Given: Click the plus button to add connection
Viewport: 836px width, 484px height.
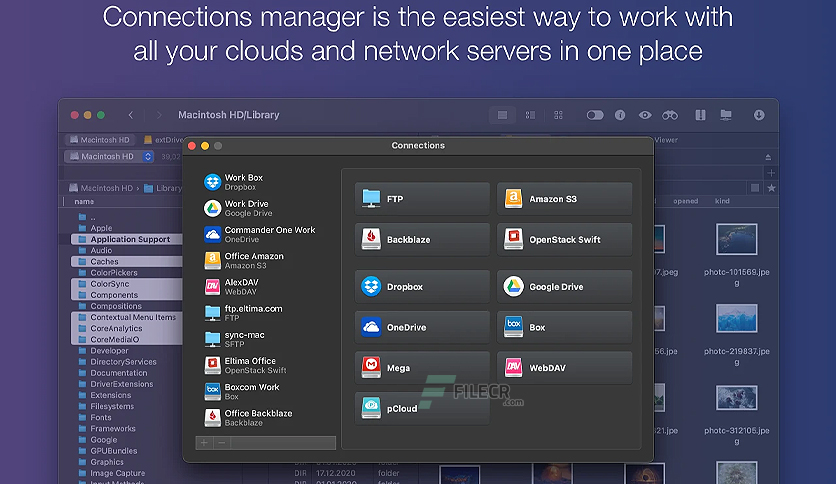Looking at the screenshot, I should (x=204, y=442).
